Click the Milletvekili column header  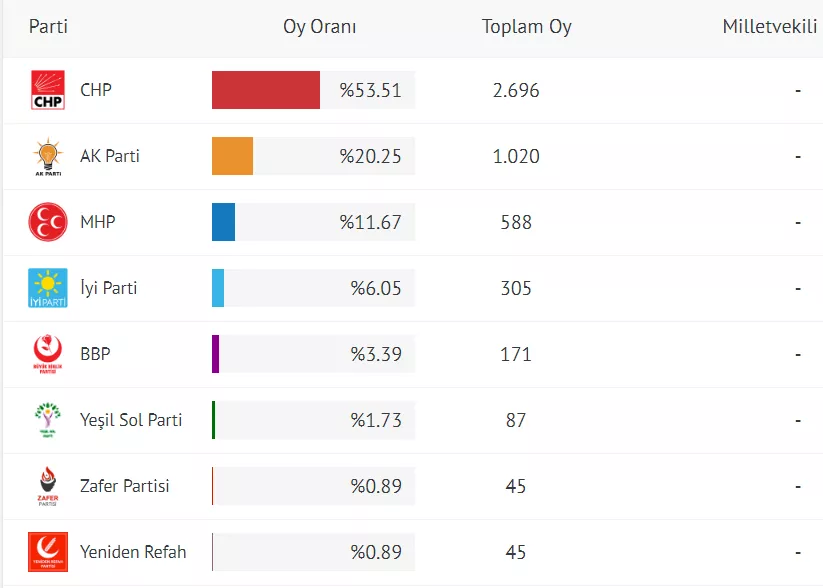point(771,27)
